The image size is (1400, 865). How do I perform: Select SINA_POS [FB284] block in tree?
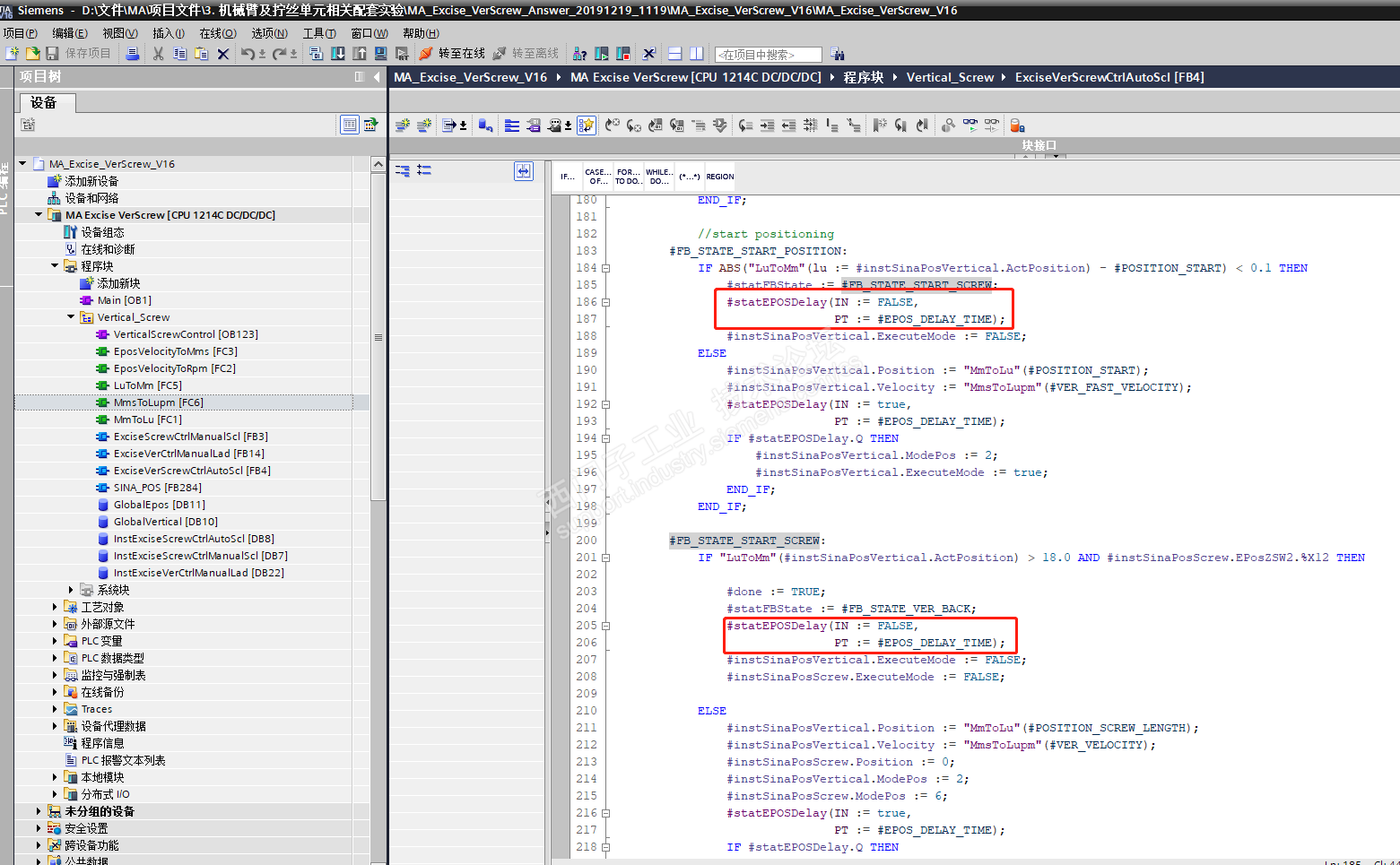click(x=157, y=488)
